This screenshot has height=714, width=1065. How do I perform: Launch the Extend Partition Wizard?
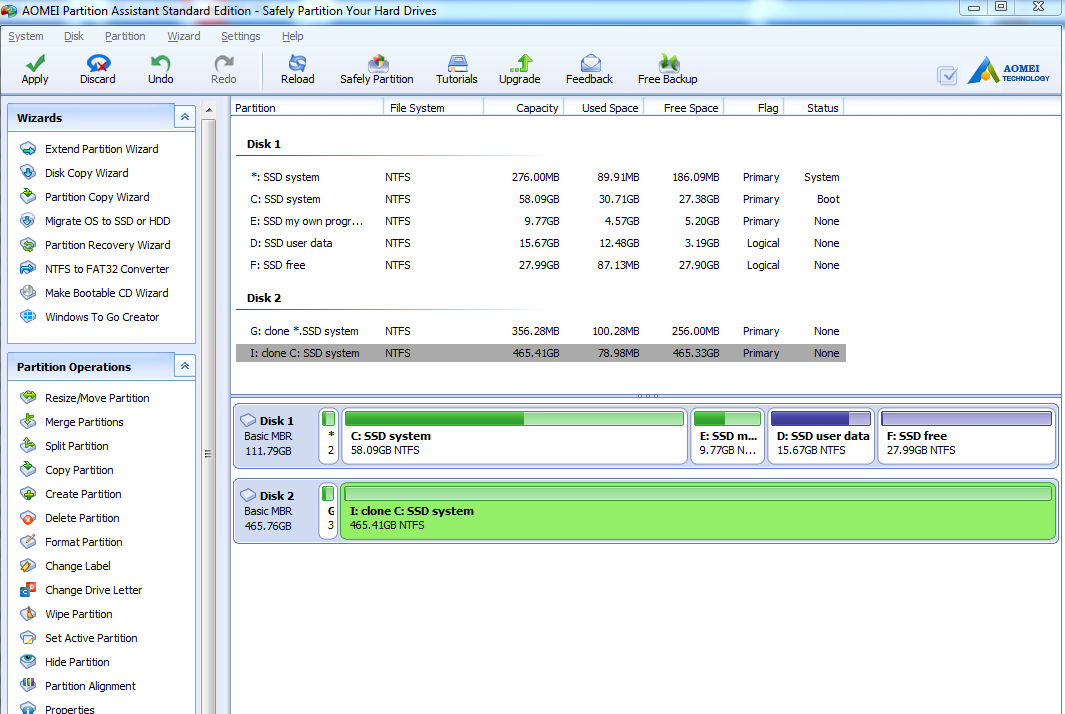[101, 149]
